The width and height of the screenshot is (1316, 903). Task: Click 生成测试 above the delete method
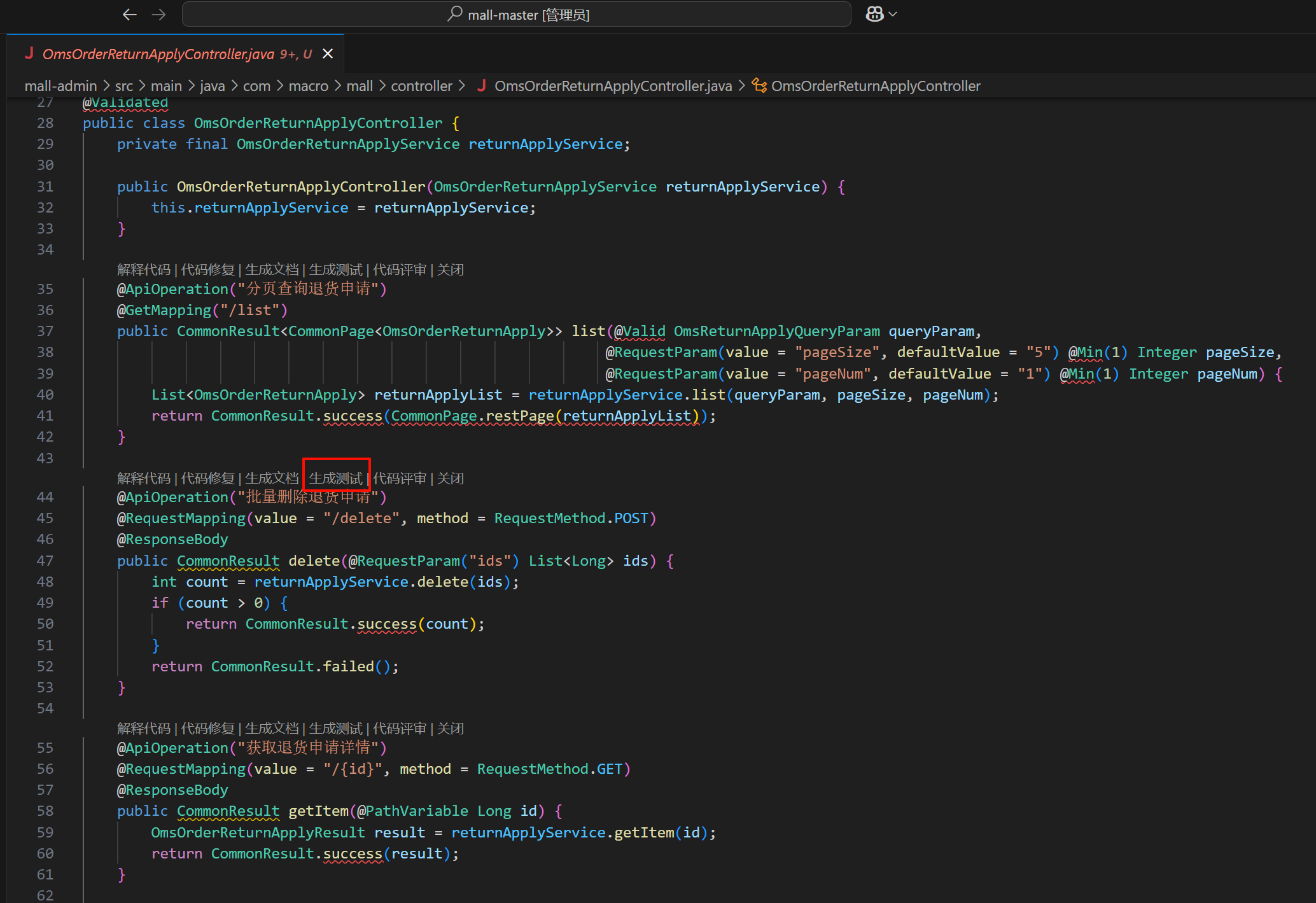click(x=335, y=478)
